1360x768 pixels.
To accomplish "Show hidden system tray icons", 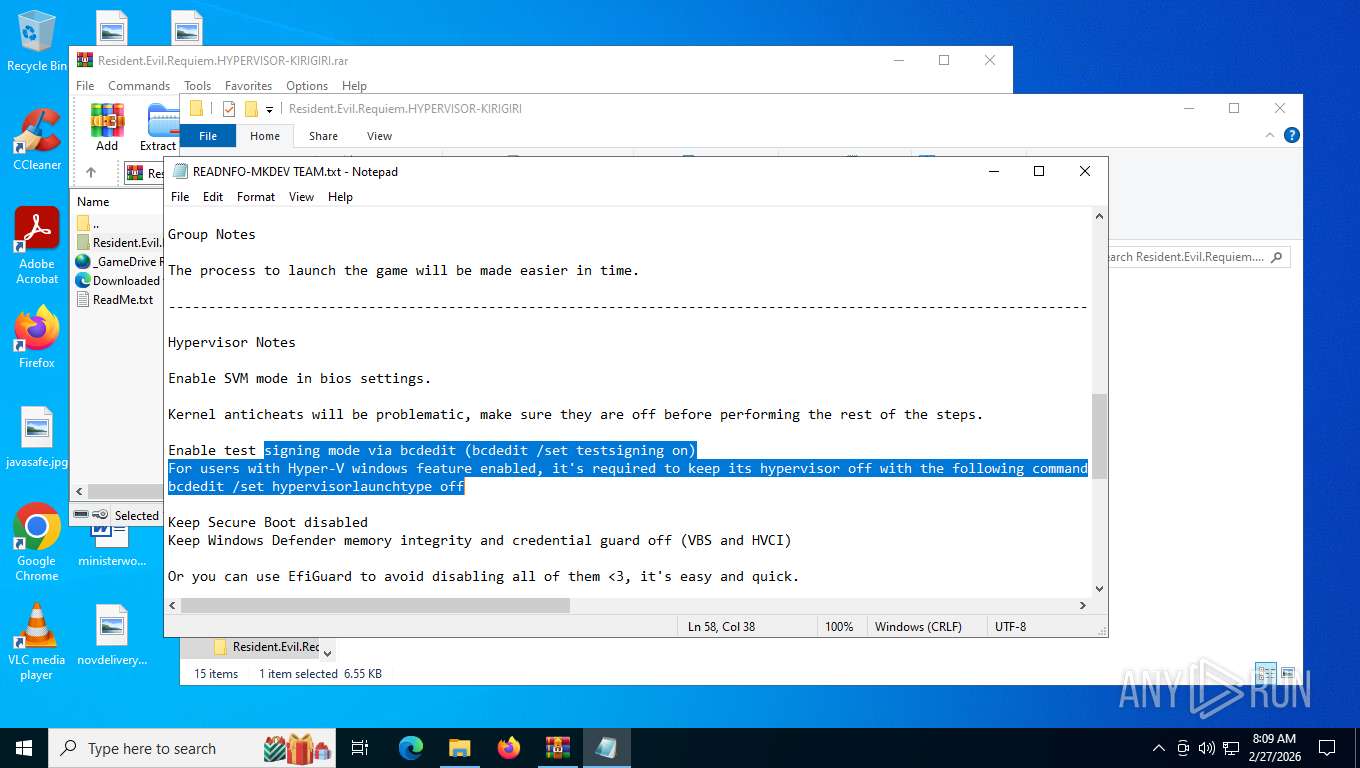I will [x=1159, y=747].
